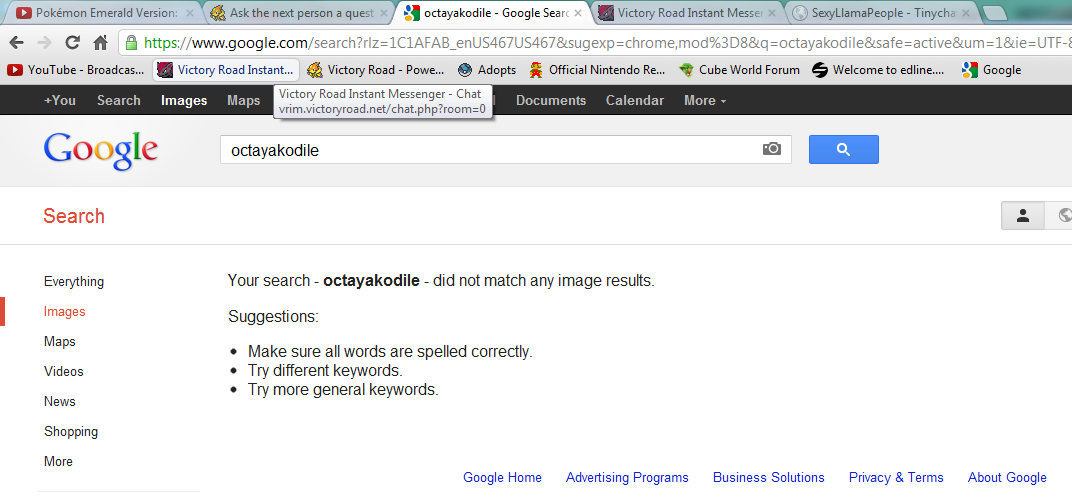This screenshot has width=1072, height=498.
Task: Reload the current page
Action: pyautogui.click(x=72, y=42)
